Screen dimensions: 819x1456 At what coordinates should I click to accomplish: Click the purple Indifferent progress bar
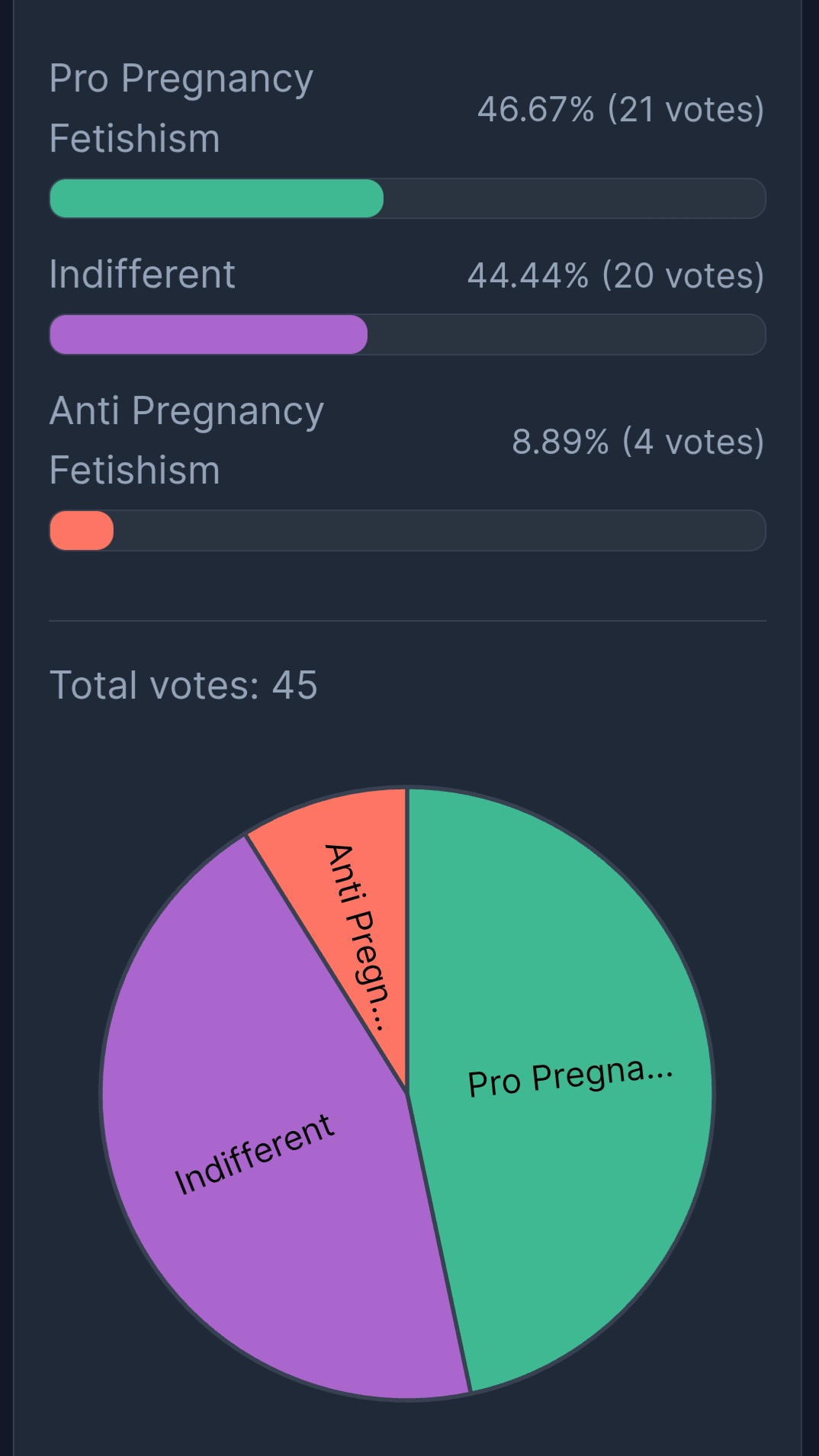208,334
